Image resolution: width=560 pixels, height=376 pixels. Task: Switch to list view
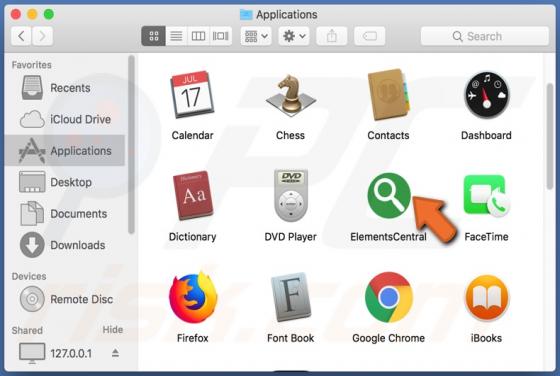coord(176,36)
